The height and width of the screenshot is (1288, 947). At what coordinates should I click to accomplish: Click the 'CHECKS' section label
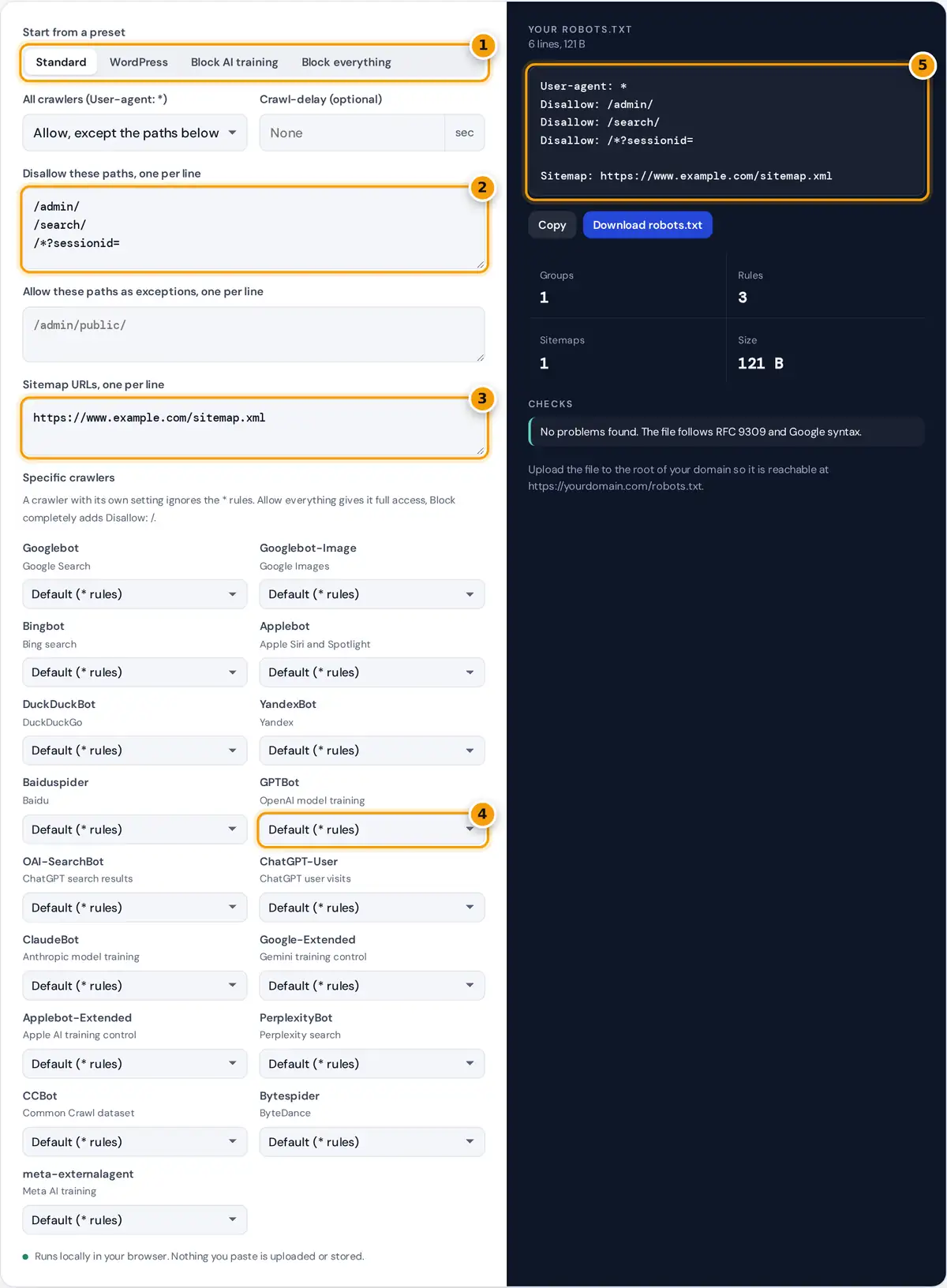551,404
